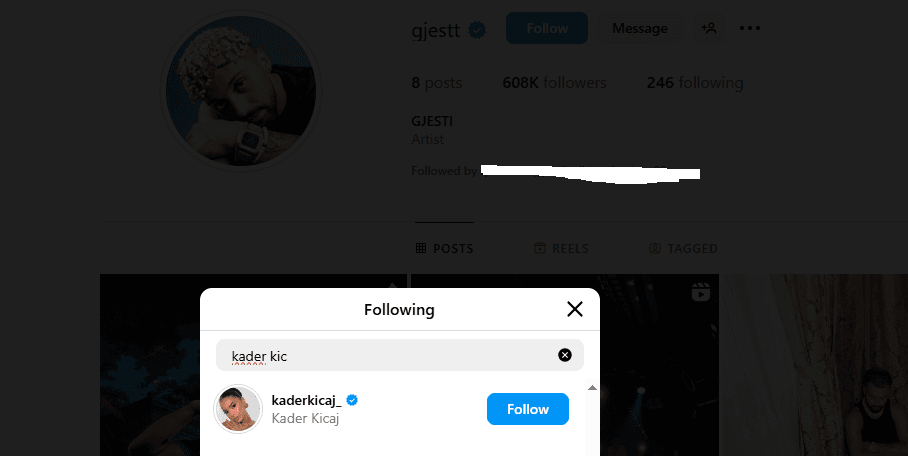Clear the search field text
Image resolution: width=908 pixels, height=456 pixels.
click(564, 355)
